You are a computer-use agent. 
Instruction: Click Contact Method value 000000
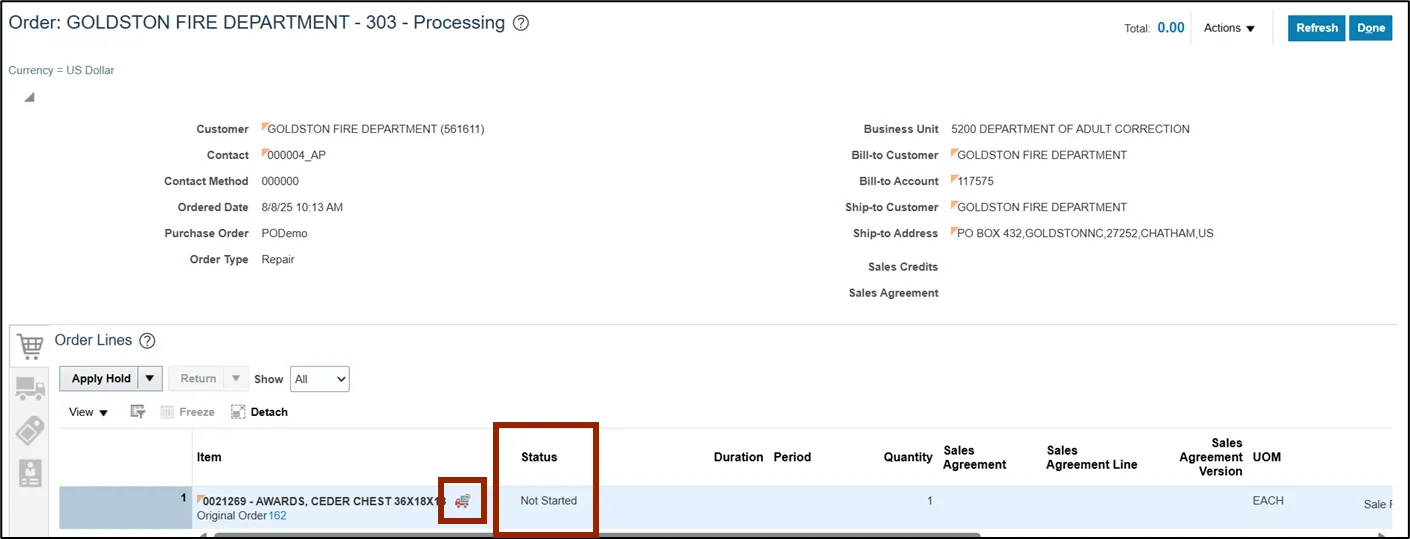click(280, 181)
